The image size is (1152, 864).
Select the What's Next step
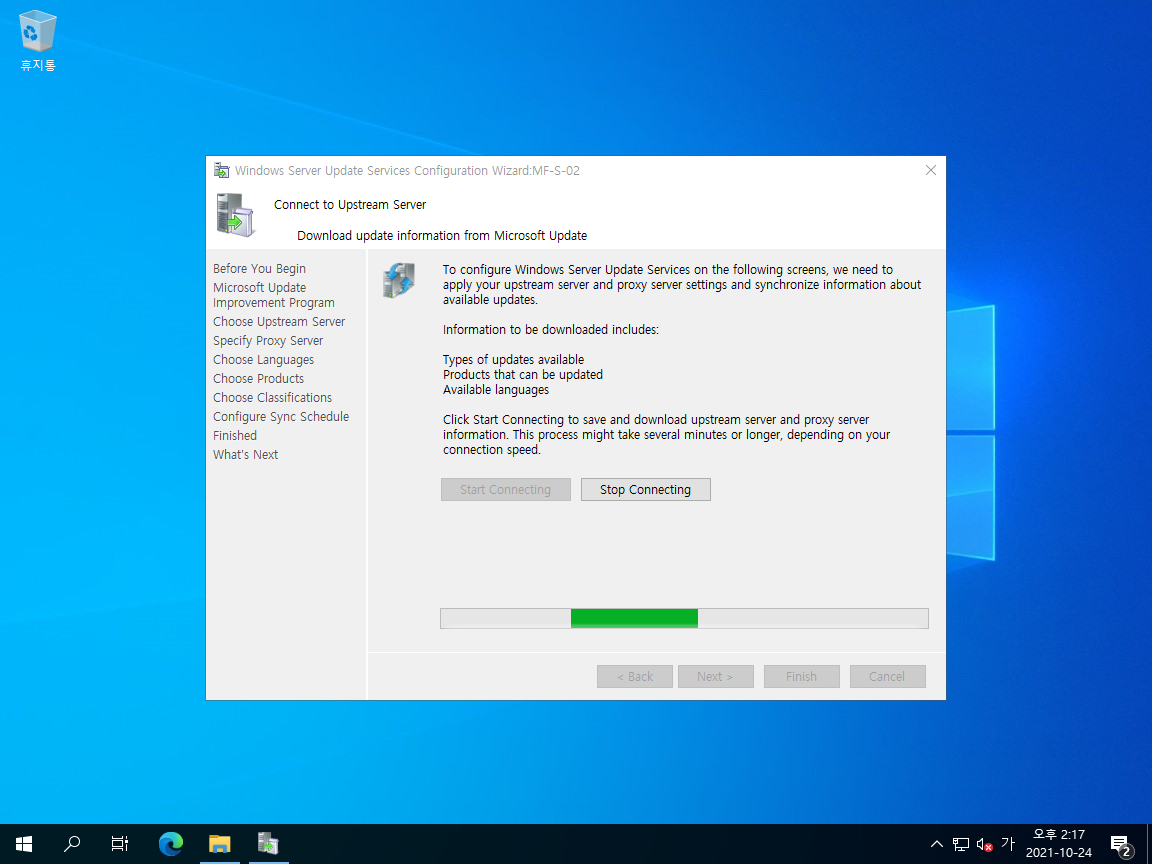point(245,455)
